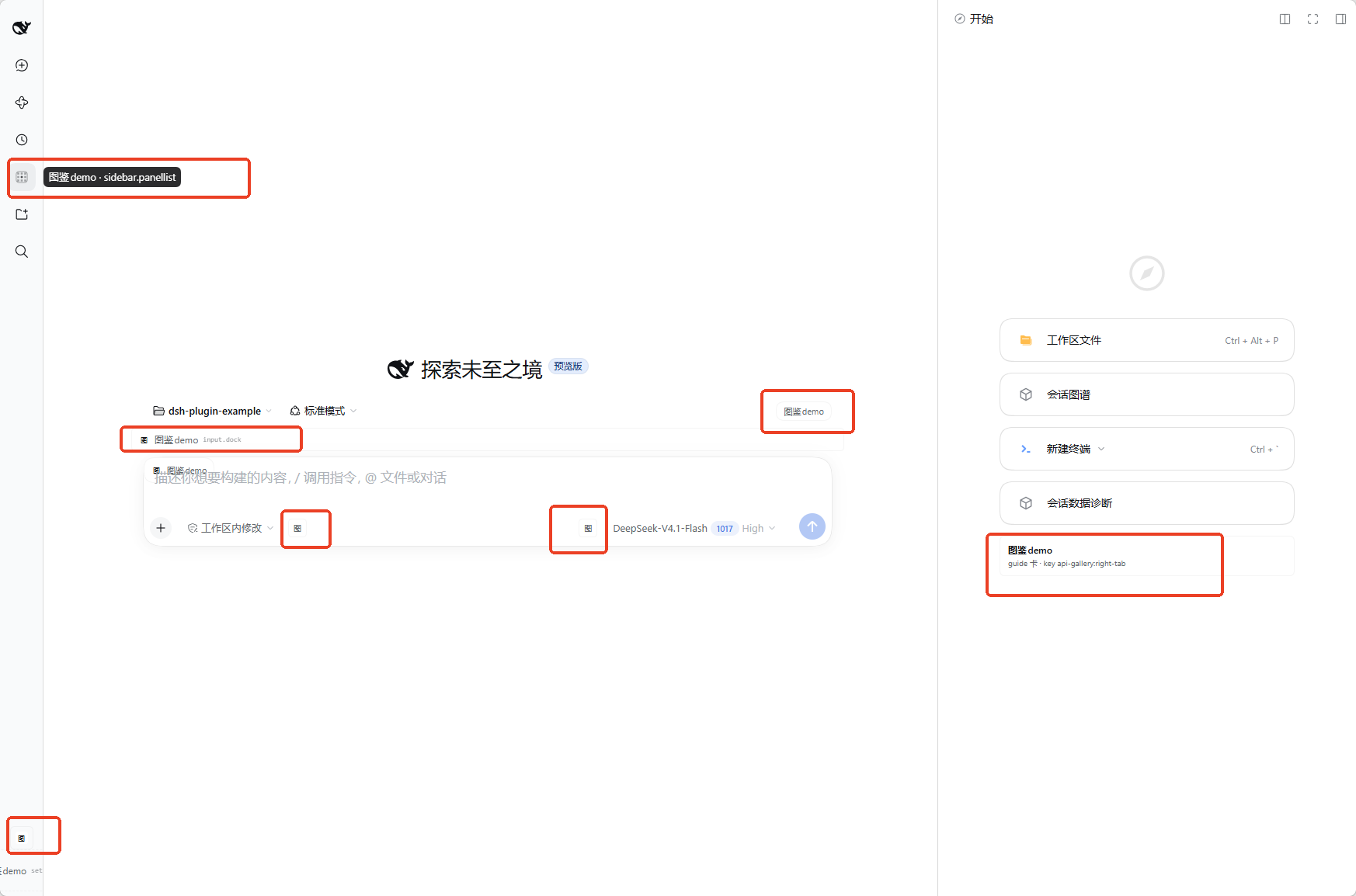1356x896 pixels.
Task: Toggle the split view icon in top right
Action: click(x=1285, y=19)
